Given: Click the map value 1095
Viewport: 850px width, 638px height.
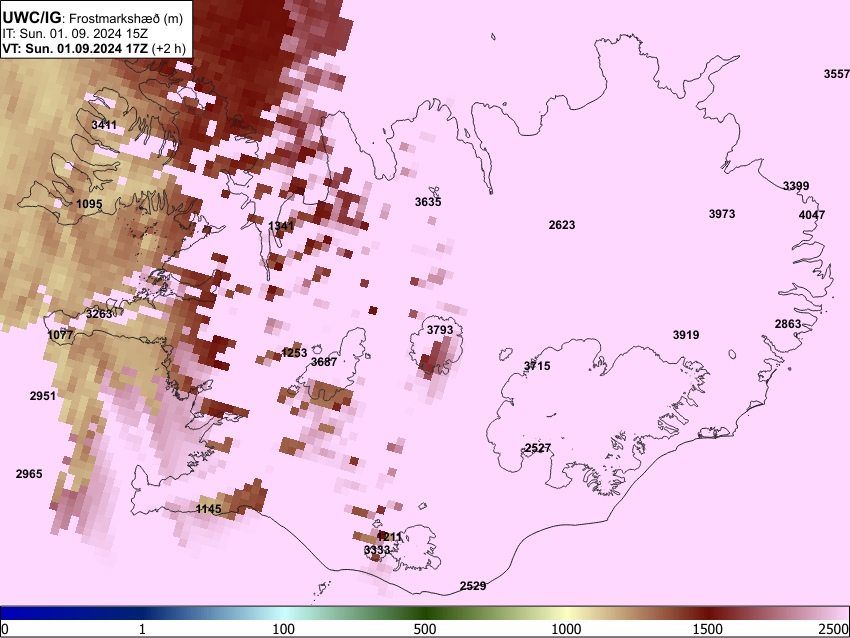Looking at the screenshot, I should (89, 204).
